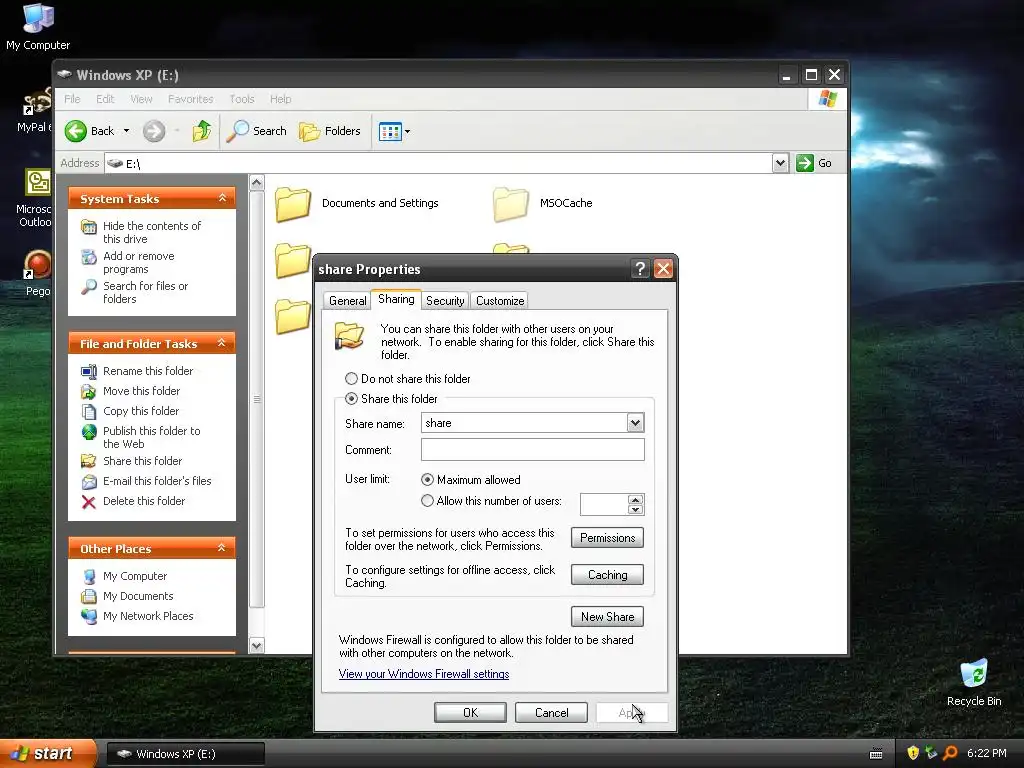Expand the Address bar dropdown

point(780,163)
